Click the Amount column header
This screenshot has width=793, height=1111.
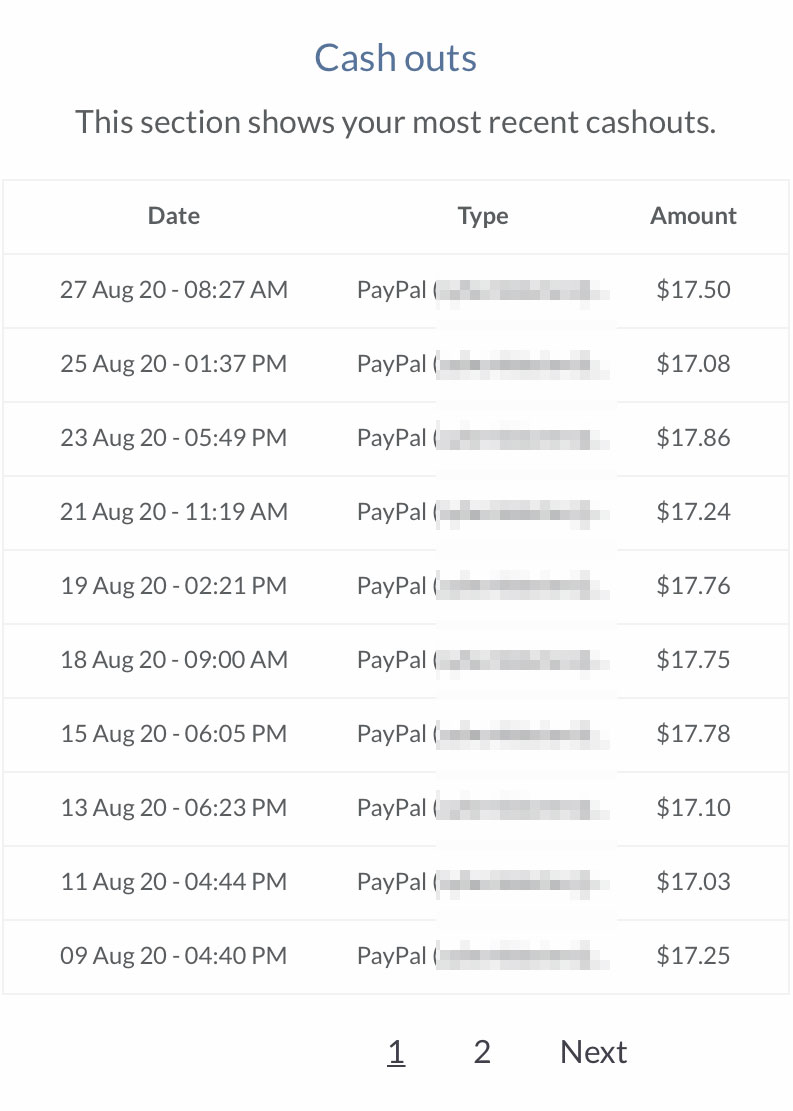[x=693, y=215]
